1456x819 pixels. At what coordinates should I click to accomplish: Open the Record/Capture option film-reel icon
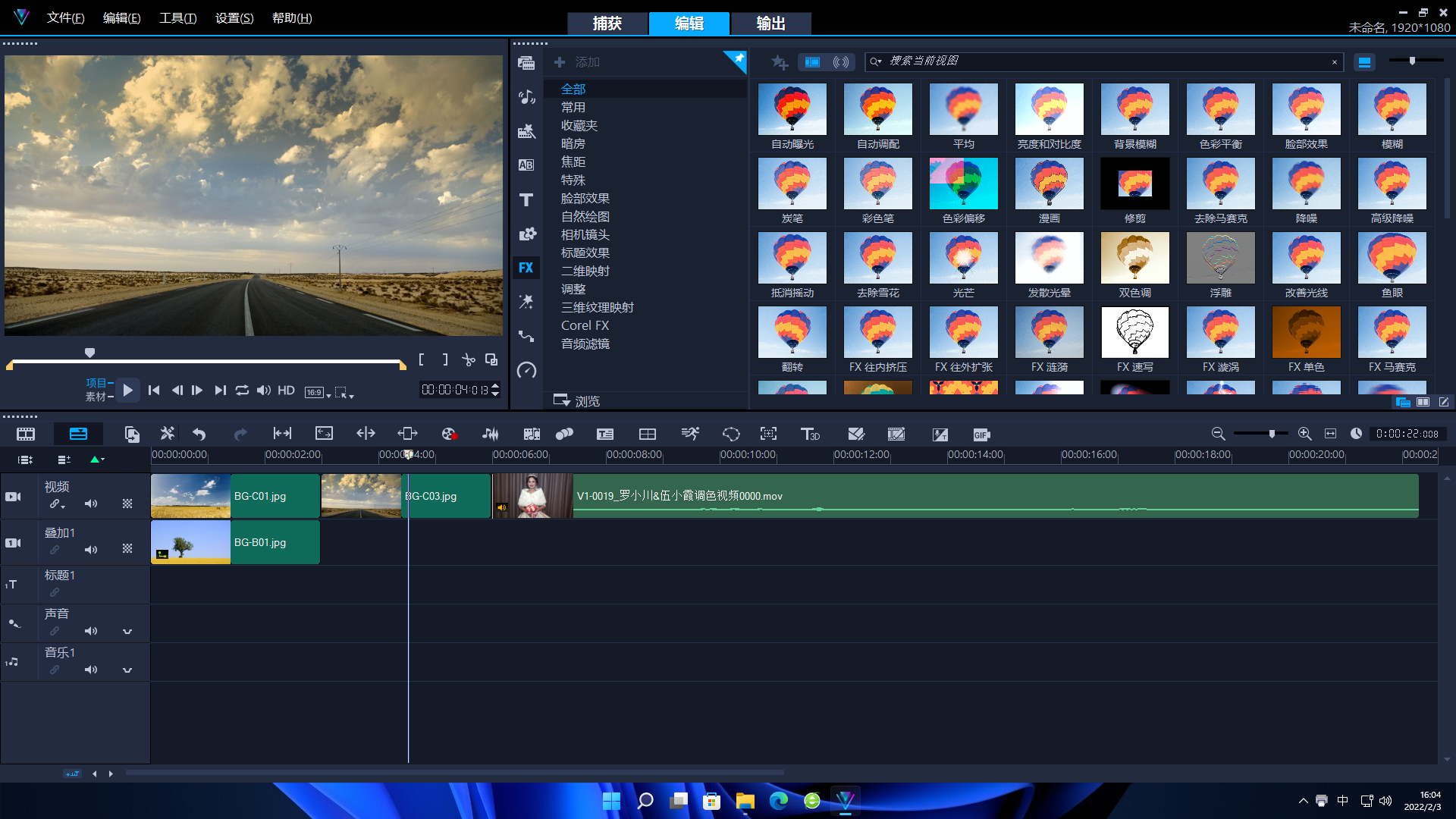point(449,435)
